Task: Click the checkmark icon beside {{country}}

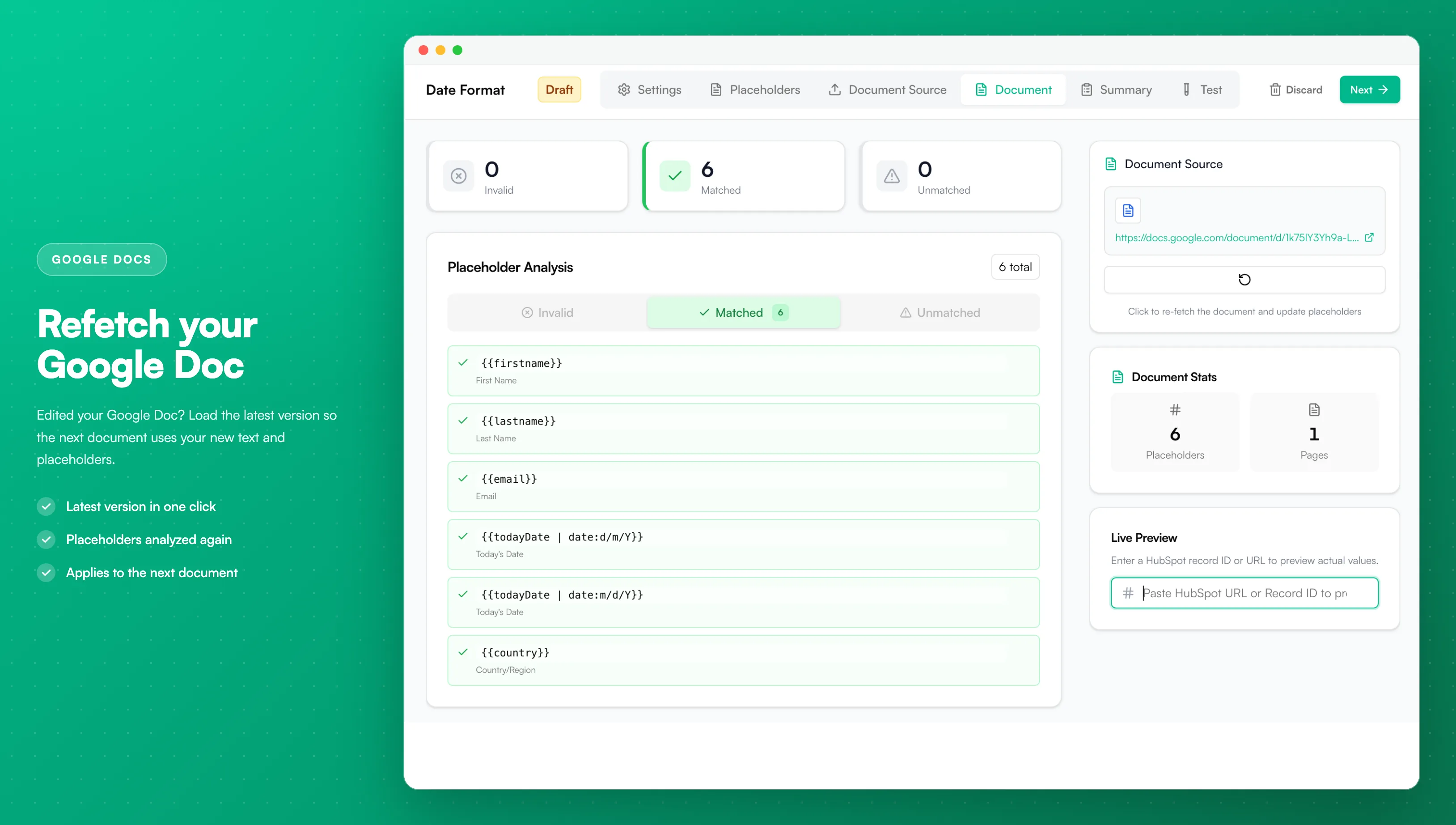Action: (x=463, y=652)
